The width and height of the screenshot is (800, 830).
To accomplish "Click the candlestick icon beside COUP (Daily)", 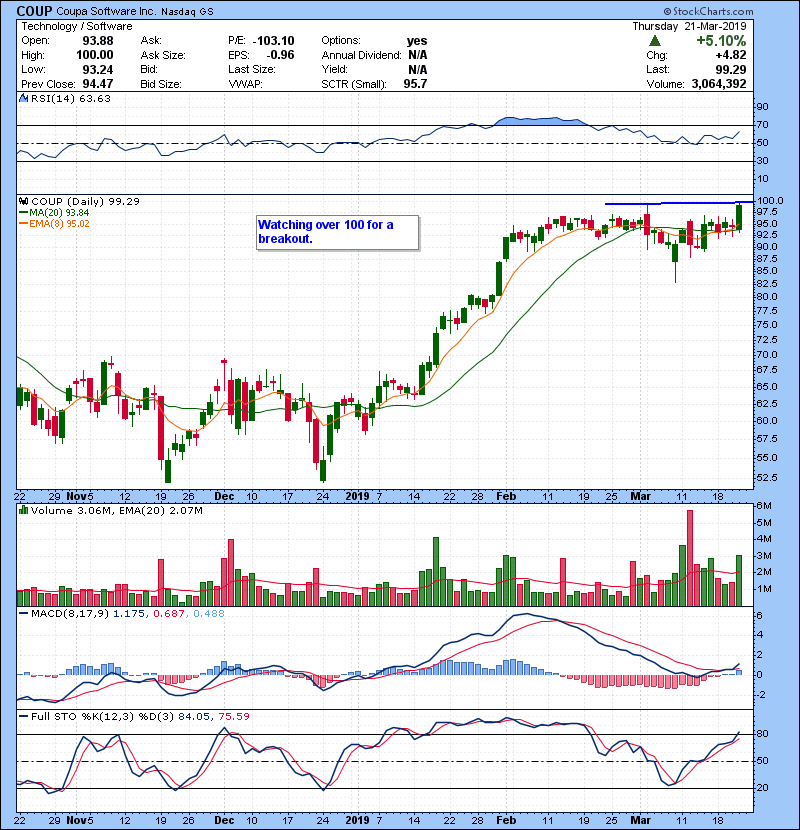I will [24, 201].
